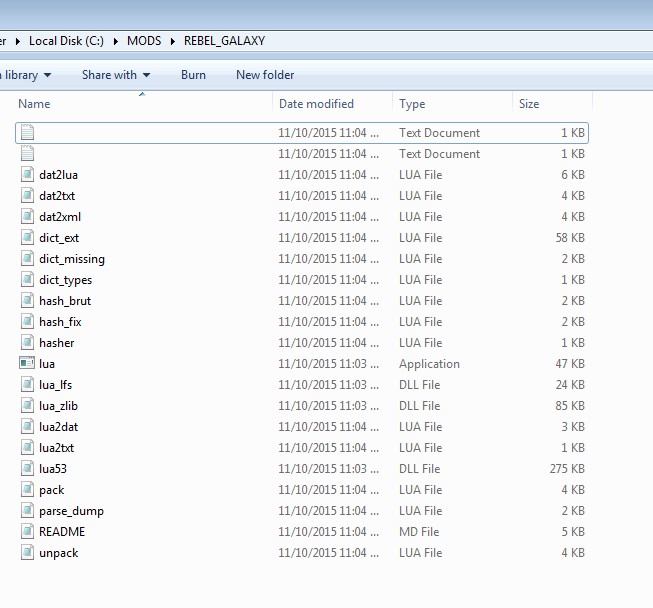Select the dat2lua file icon

(x=27, y=174)
